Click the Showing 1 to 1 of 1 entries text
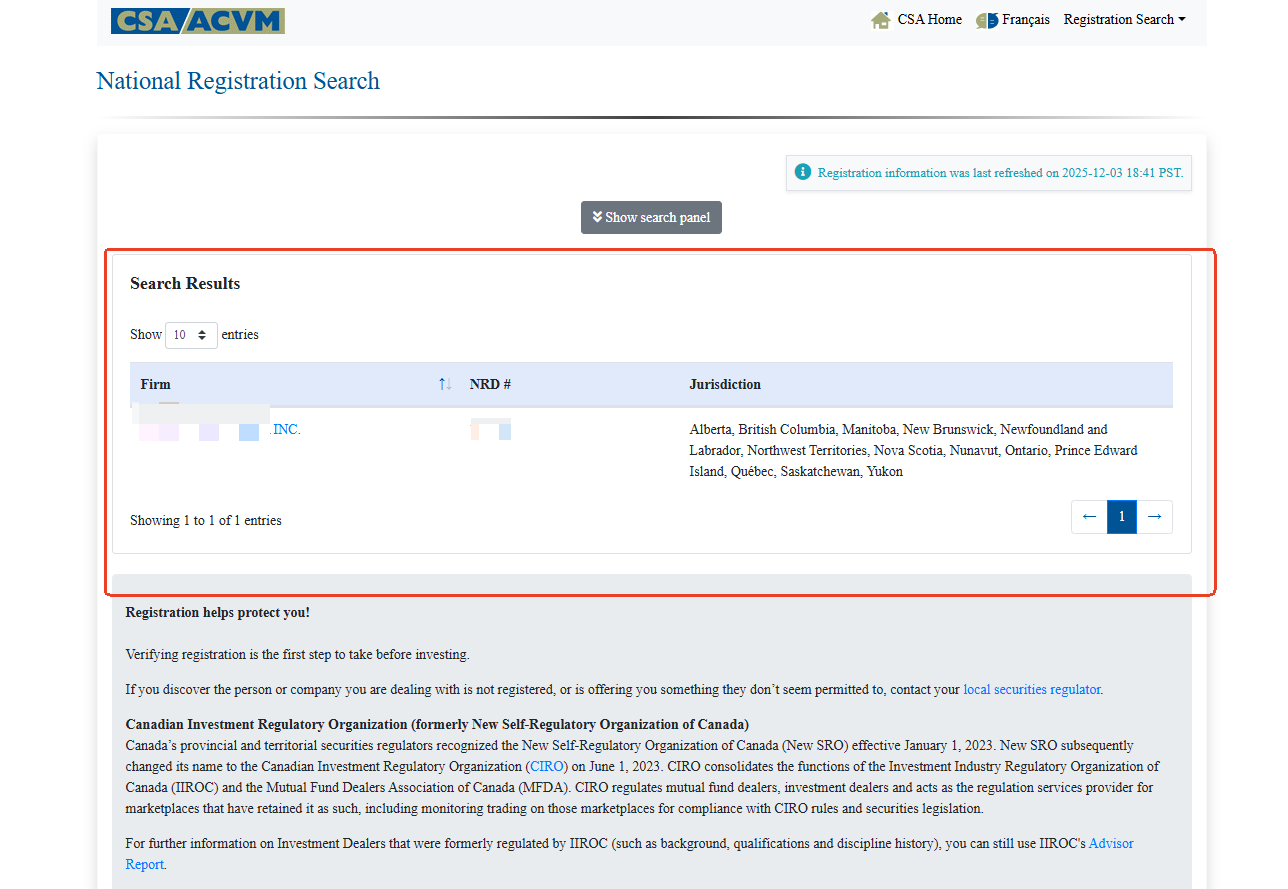 pyautogui.click(x=206, y=520)
